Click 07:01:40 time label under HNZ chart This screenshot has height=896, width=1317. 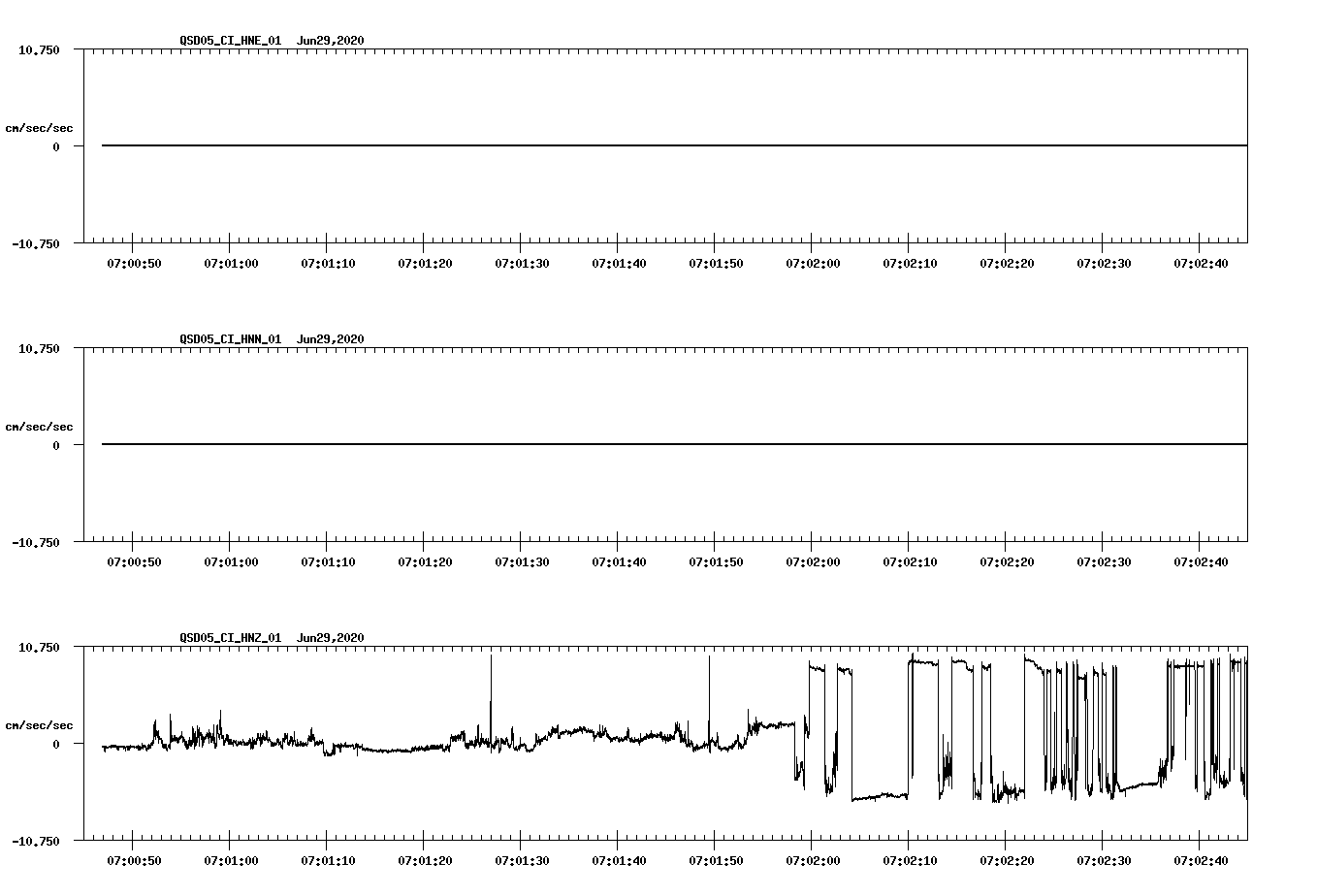pos(619,861)
